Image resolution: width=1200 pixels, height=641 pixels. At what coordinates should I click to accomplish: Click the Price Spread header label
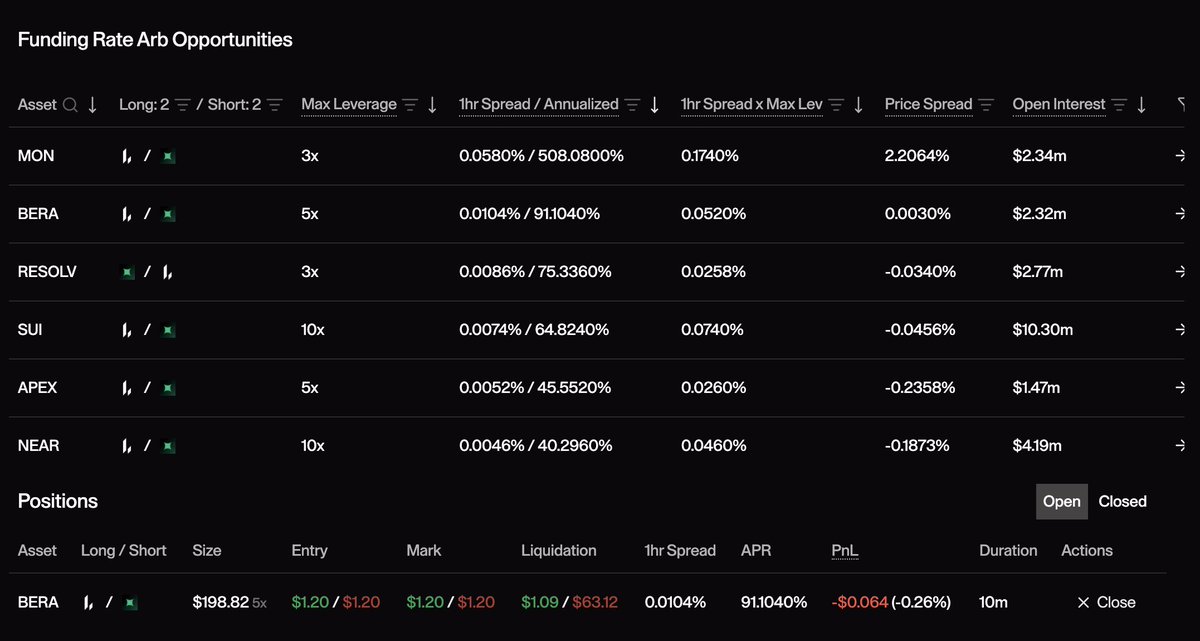click(x=928, y=105)
